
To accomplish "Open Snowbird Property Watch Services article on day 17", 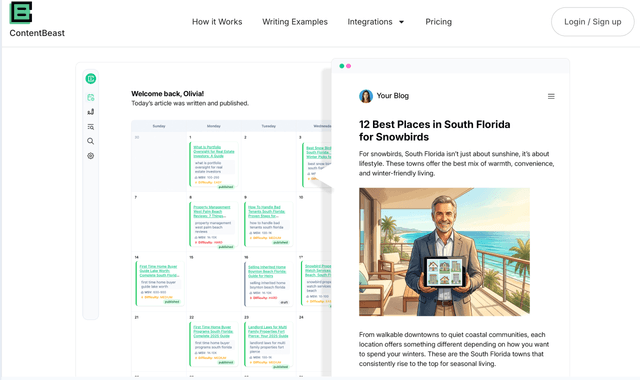I will click(318, 270).
